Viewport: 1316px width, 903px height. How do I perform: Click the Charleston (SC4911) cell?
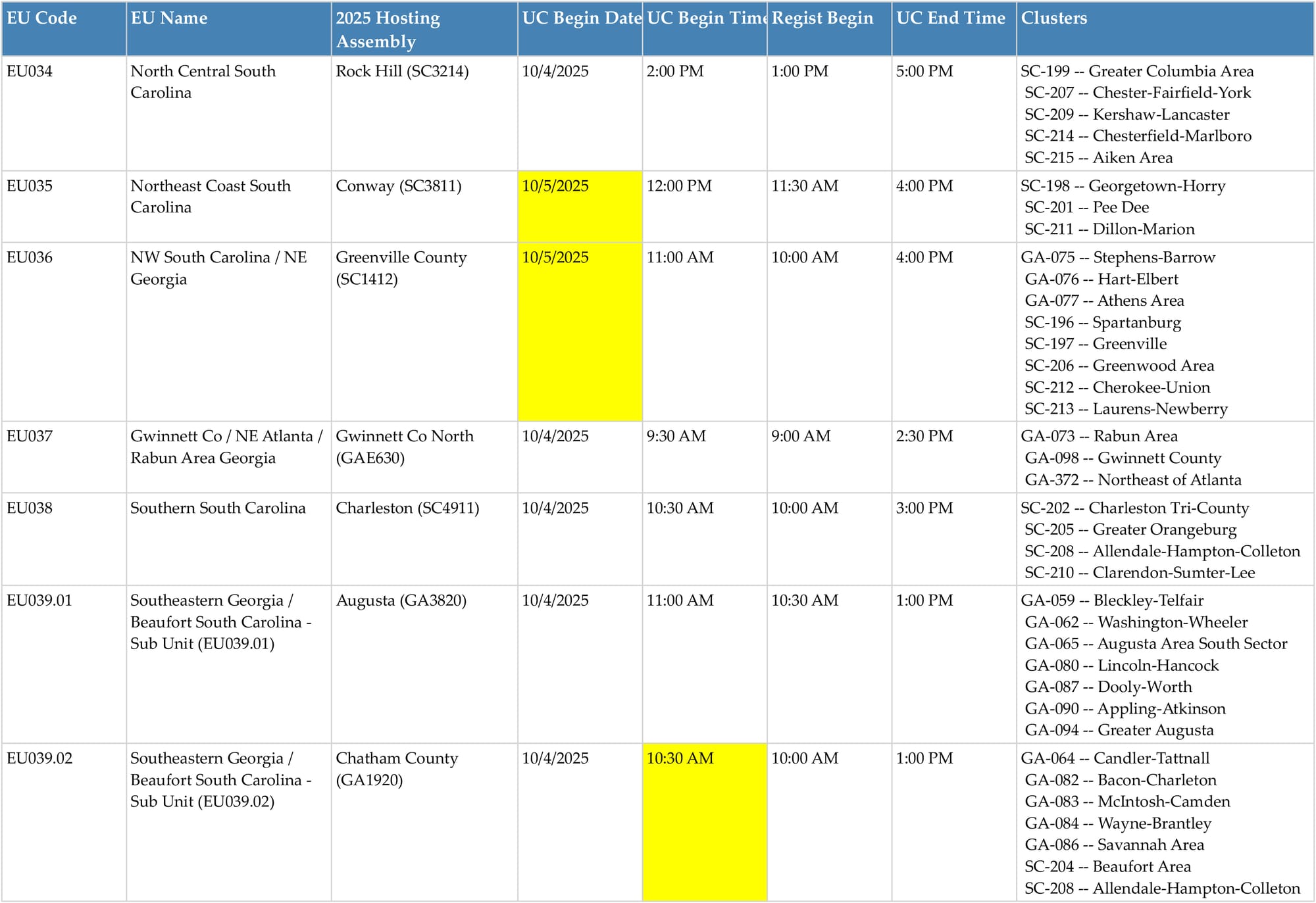pos(407,508)
